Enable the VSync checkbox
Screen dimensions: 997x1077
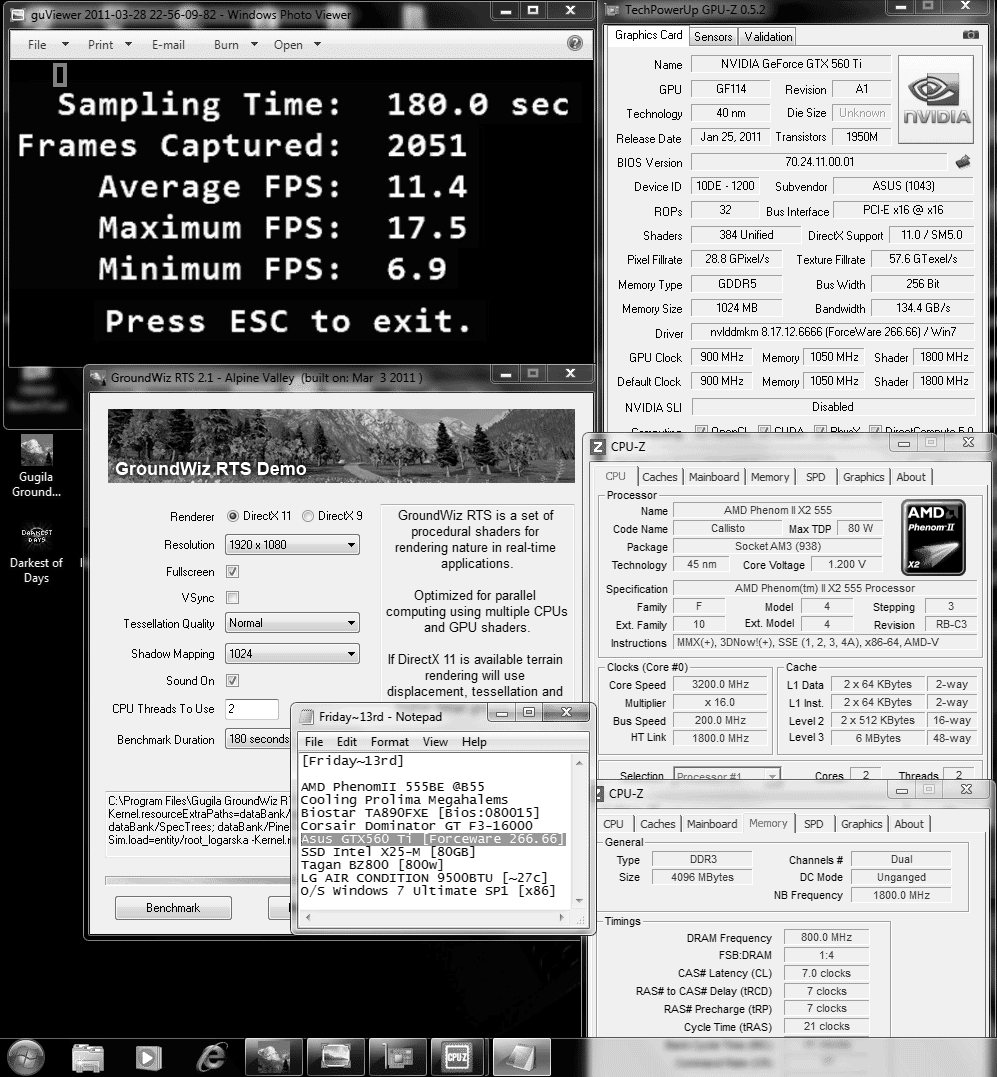233,598
